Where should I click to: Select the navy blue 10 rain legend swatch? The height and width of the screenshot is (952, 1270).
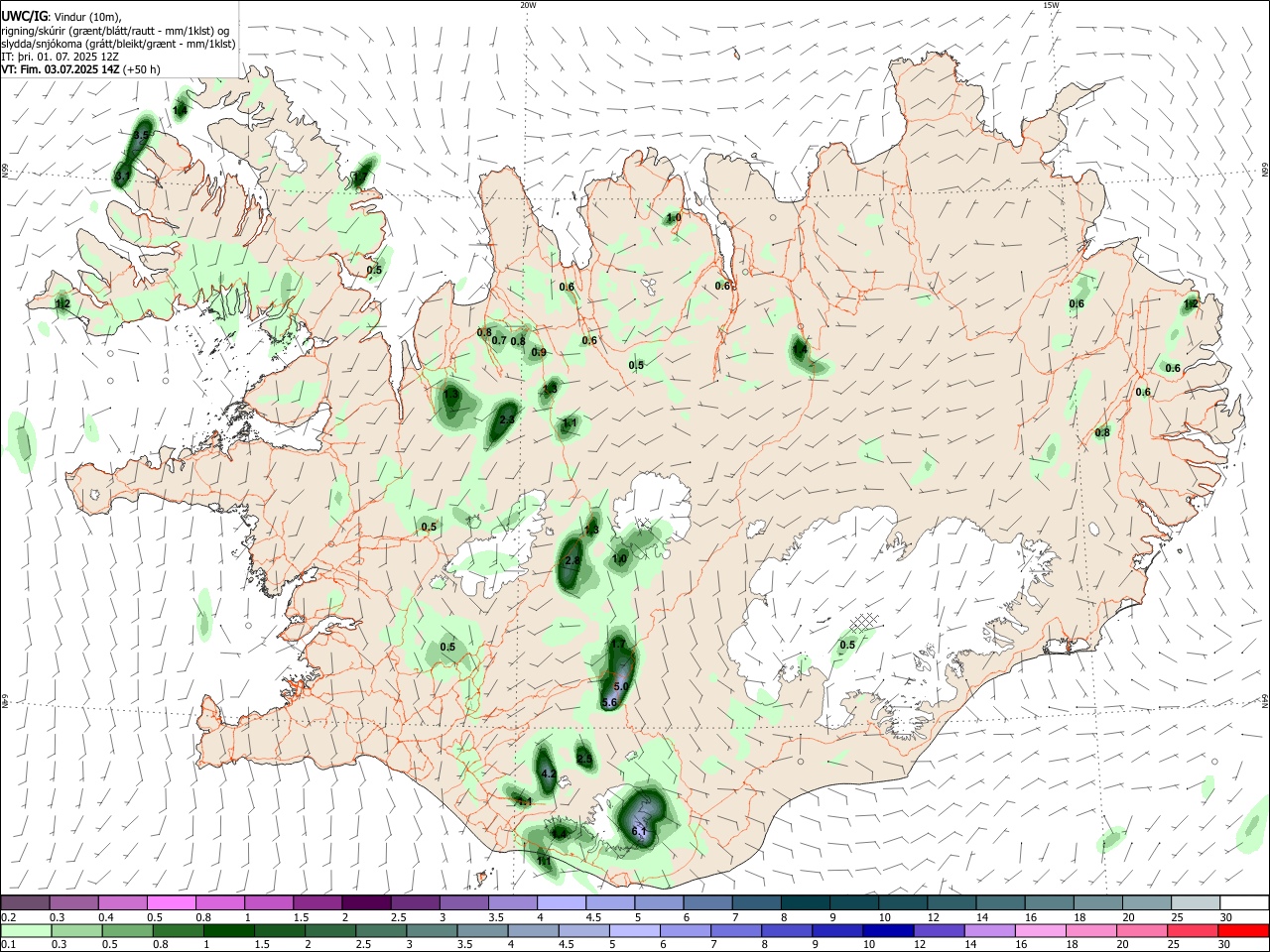tap(888, 930)
